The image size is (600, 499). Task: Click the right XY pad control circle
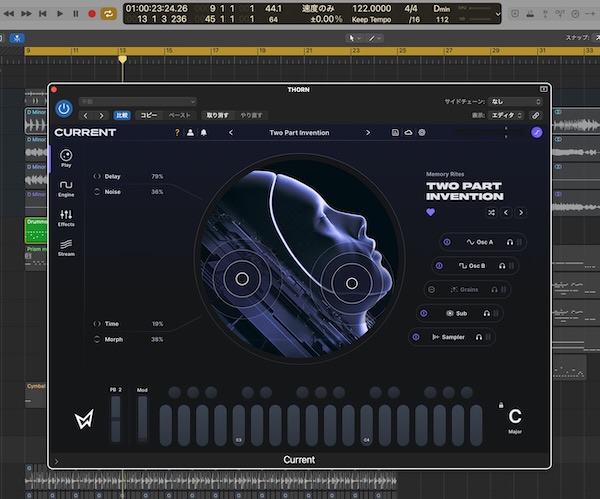pyautogui.click(x=352, y=283)
